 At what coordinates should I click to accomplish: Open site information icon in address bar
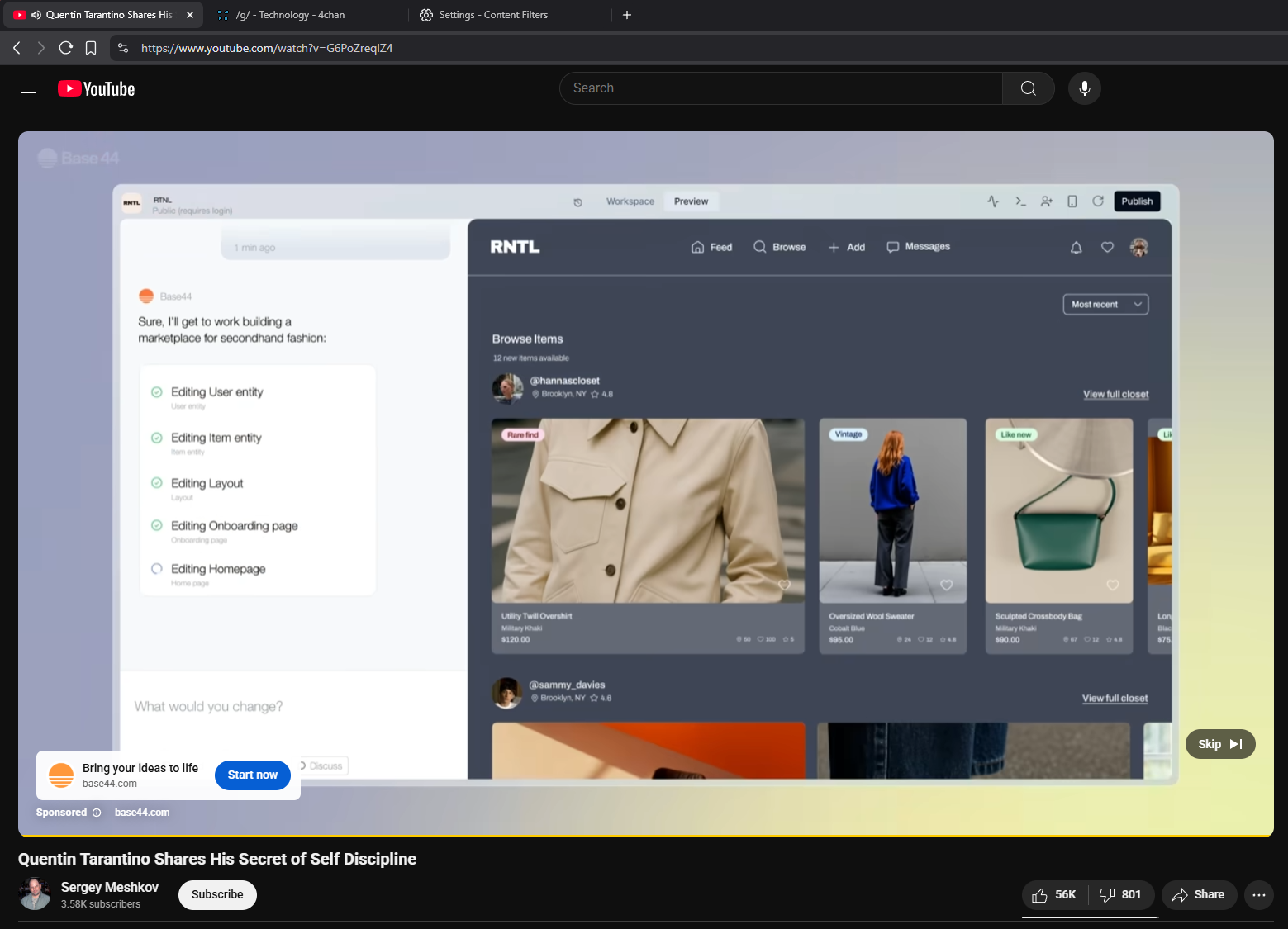click(123, 48)
